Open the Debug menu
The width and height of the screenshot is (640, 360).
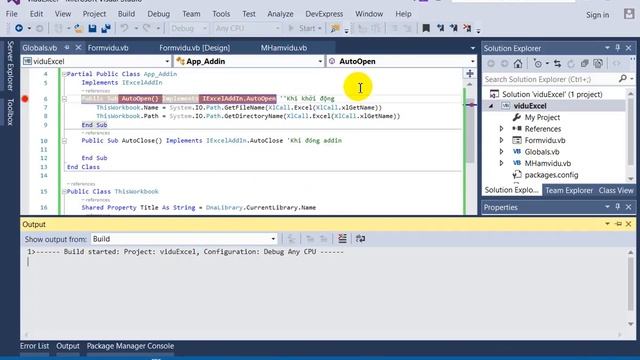(158, 14)
